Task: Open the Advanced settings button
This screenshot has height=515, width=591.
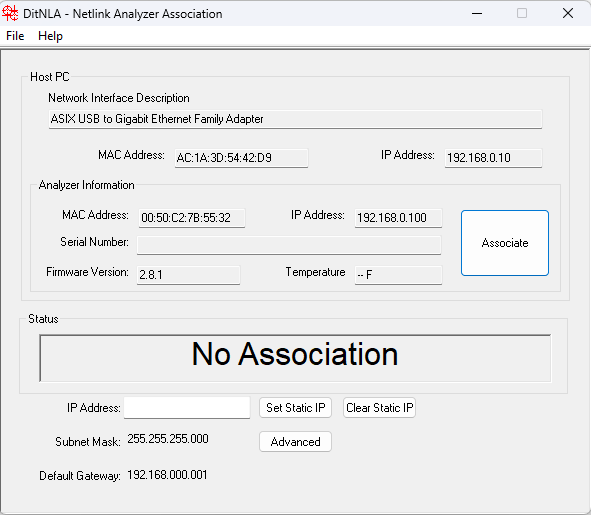Action: (x=295, y=441)
